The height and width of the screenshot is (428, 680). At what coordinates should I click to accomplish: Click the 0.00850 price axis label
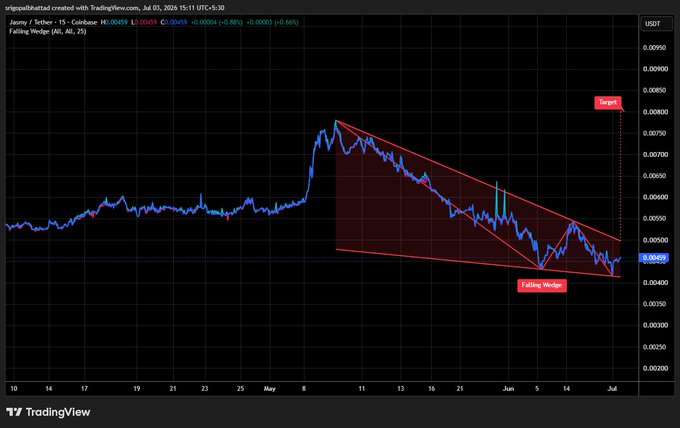click(654, 90)
